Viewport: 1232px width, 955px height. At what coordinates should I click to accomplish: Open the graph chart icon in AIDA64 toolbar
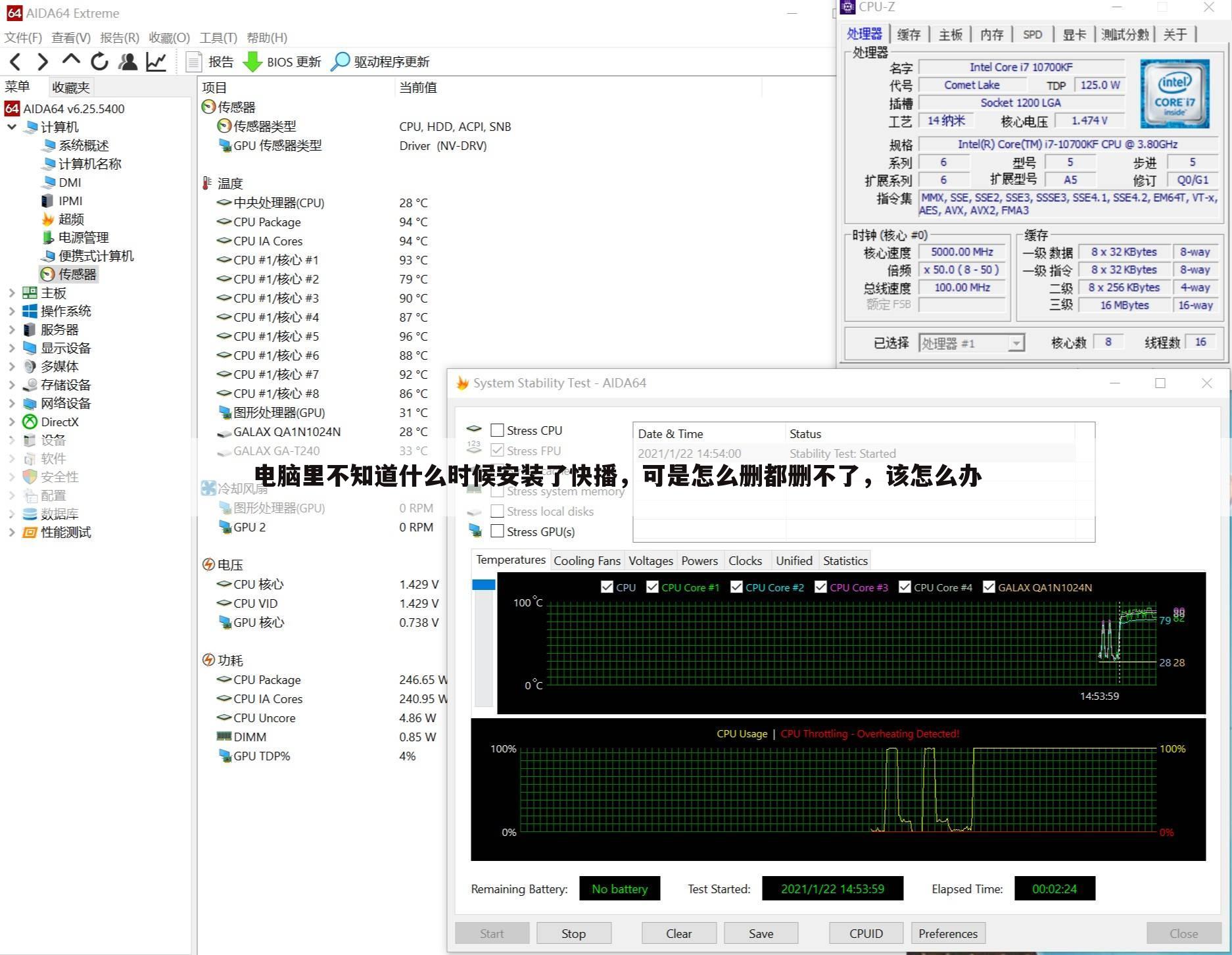coord(156,62)
